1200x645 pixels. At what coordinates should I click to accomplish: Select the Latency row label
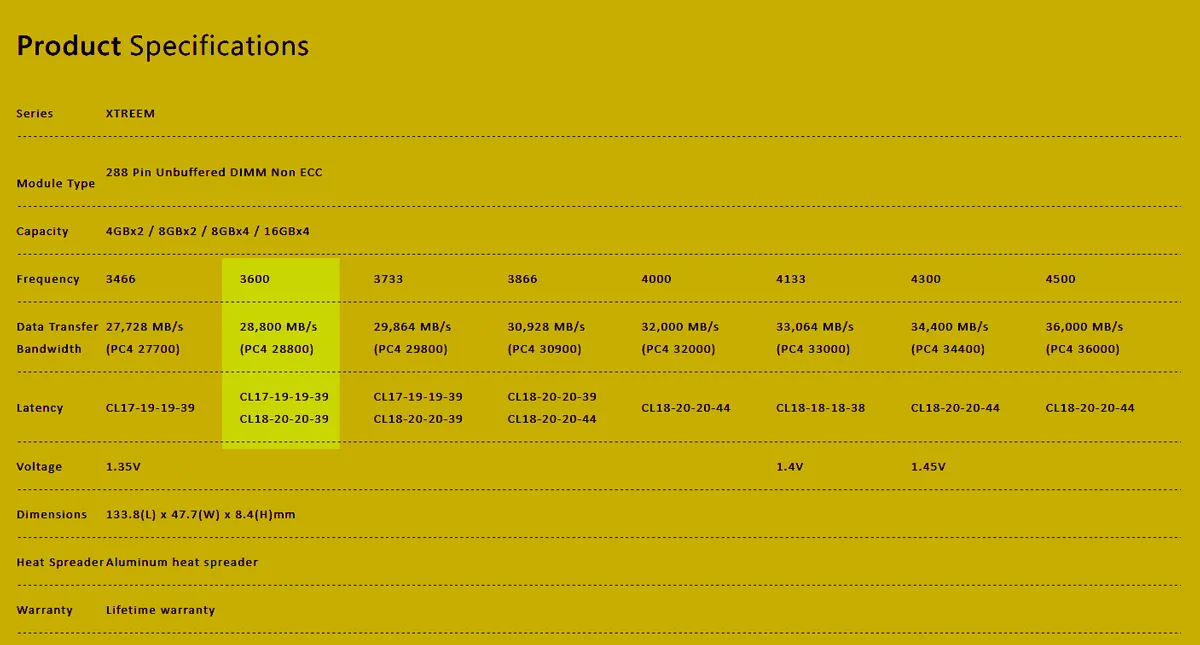tap(40, 408)
